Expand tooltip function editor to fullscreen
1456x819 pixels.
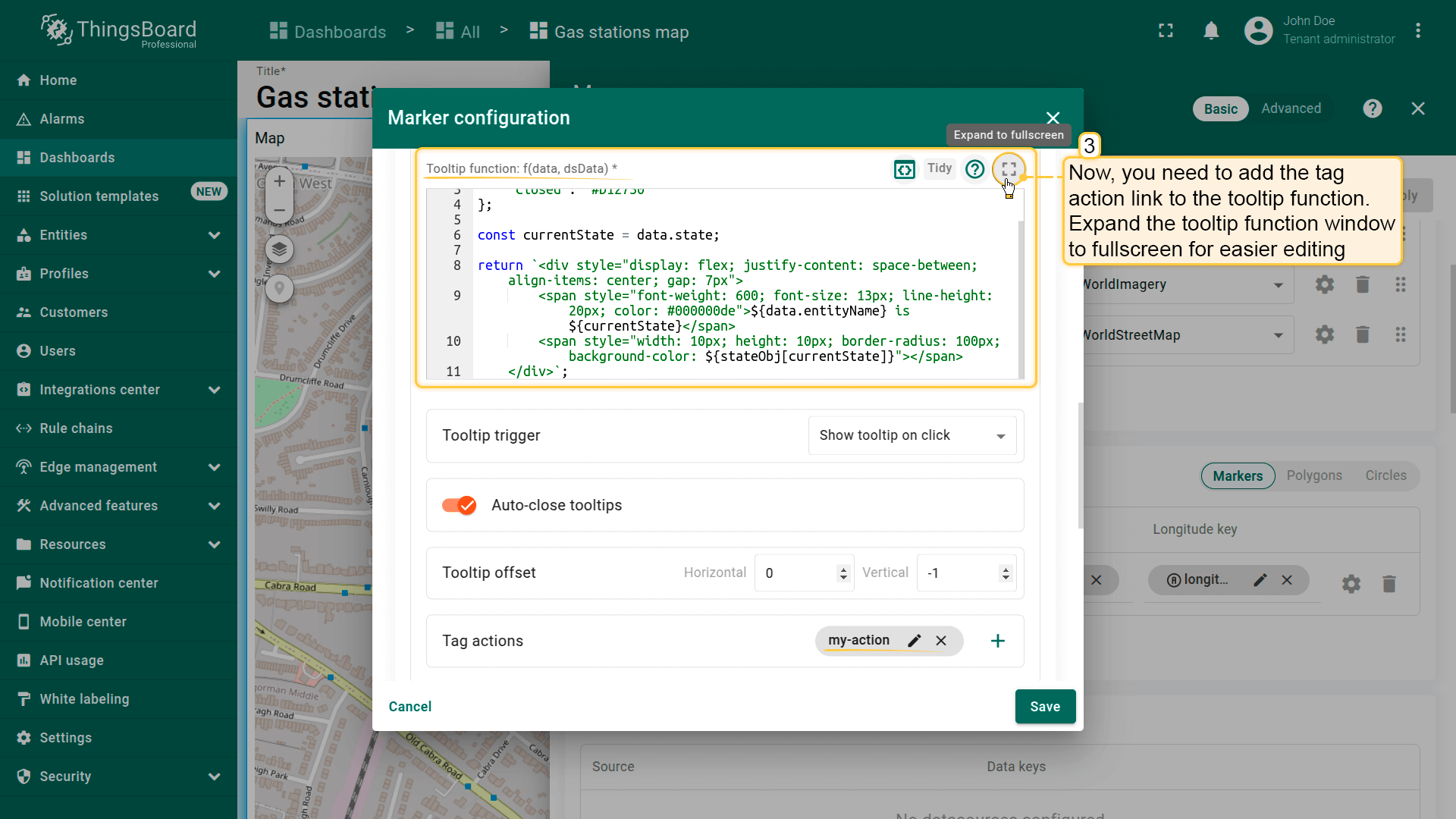click(1009, 169)
